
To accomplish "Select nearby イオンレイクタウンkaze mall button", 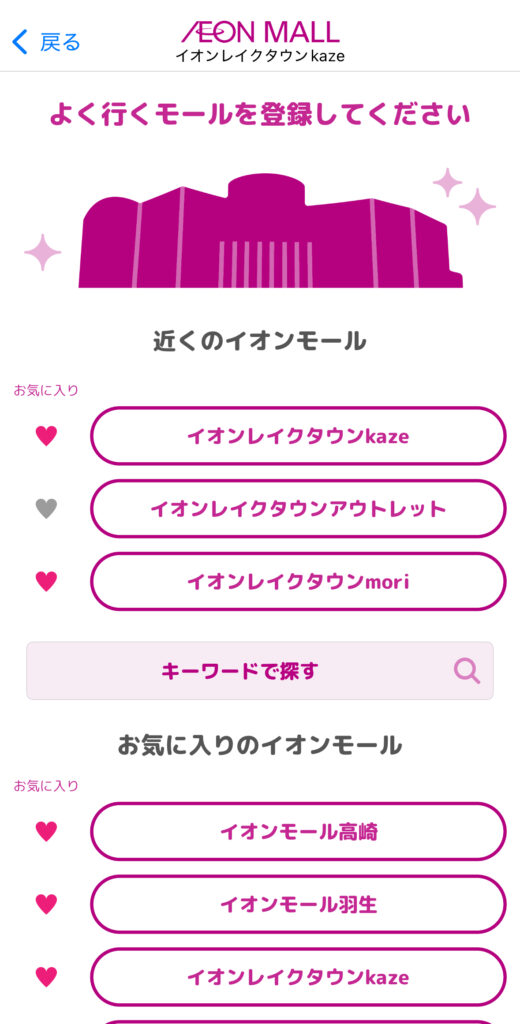I will 298,436.
